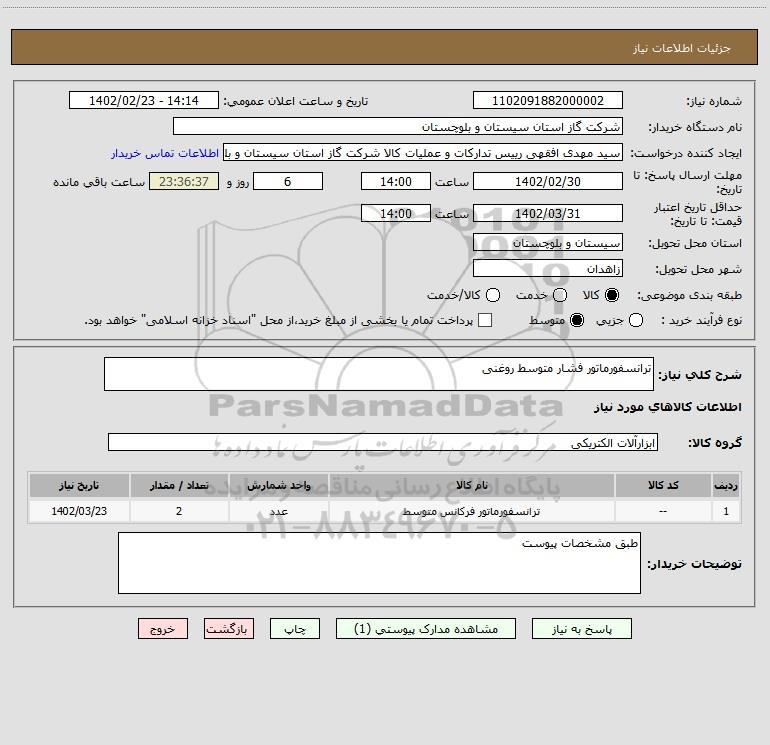
Task: Select the کالا radio button
Action: tap(612, 295)
